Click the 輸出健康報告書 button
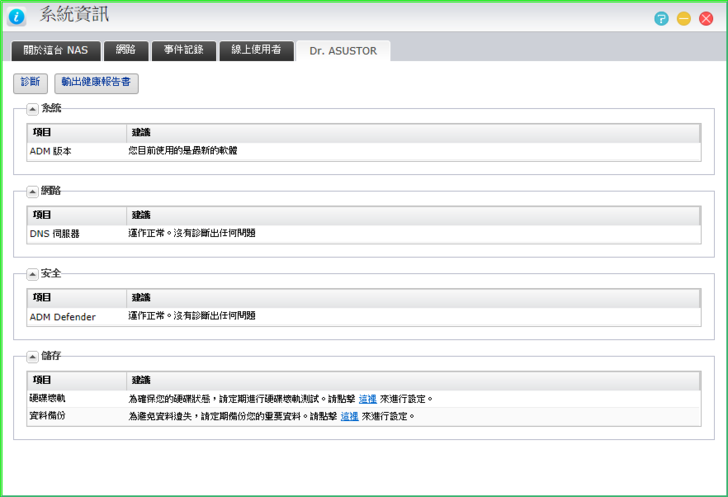This screenshot has width=728, height=497. coord(96,83)
